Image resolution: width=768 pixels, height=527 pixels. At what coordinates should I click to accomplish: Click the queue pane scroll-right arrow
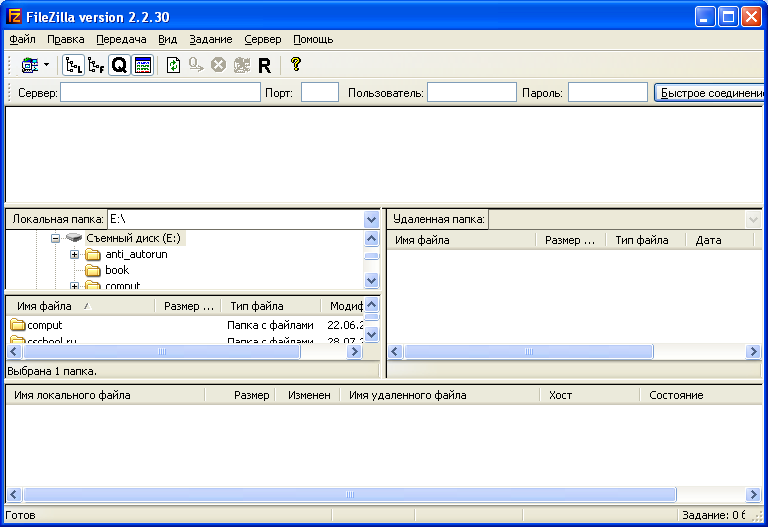pos(753,495)
